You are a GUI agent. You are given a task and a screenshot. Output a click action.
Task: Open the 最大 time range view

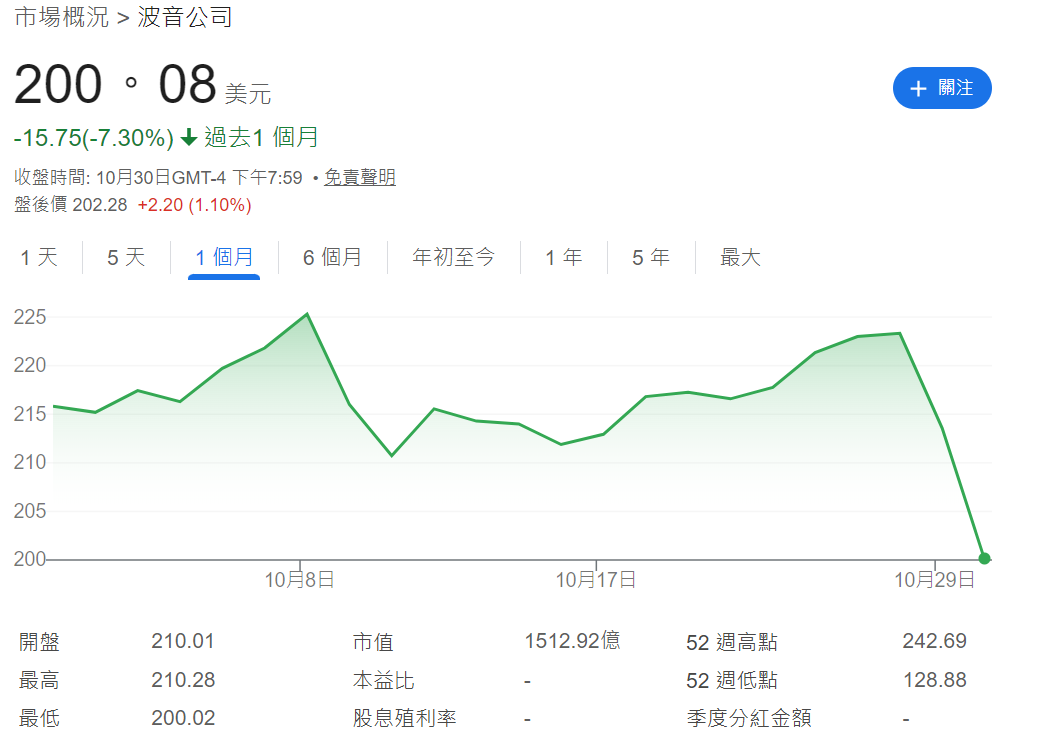coord(738,257)
